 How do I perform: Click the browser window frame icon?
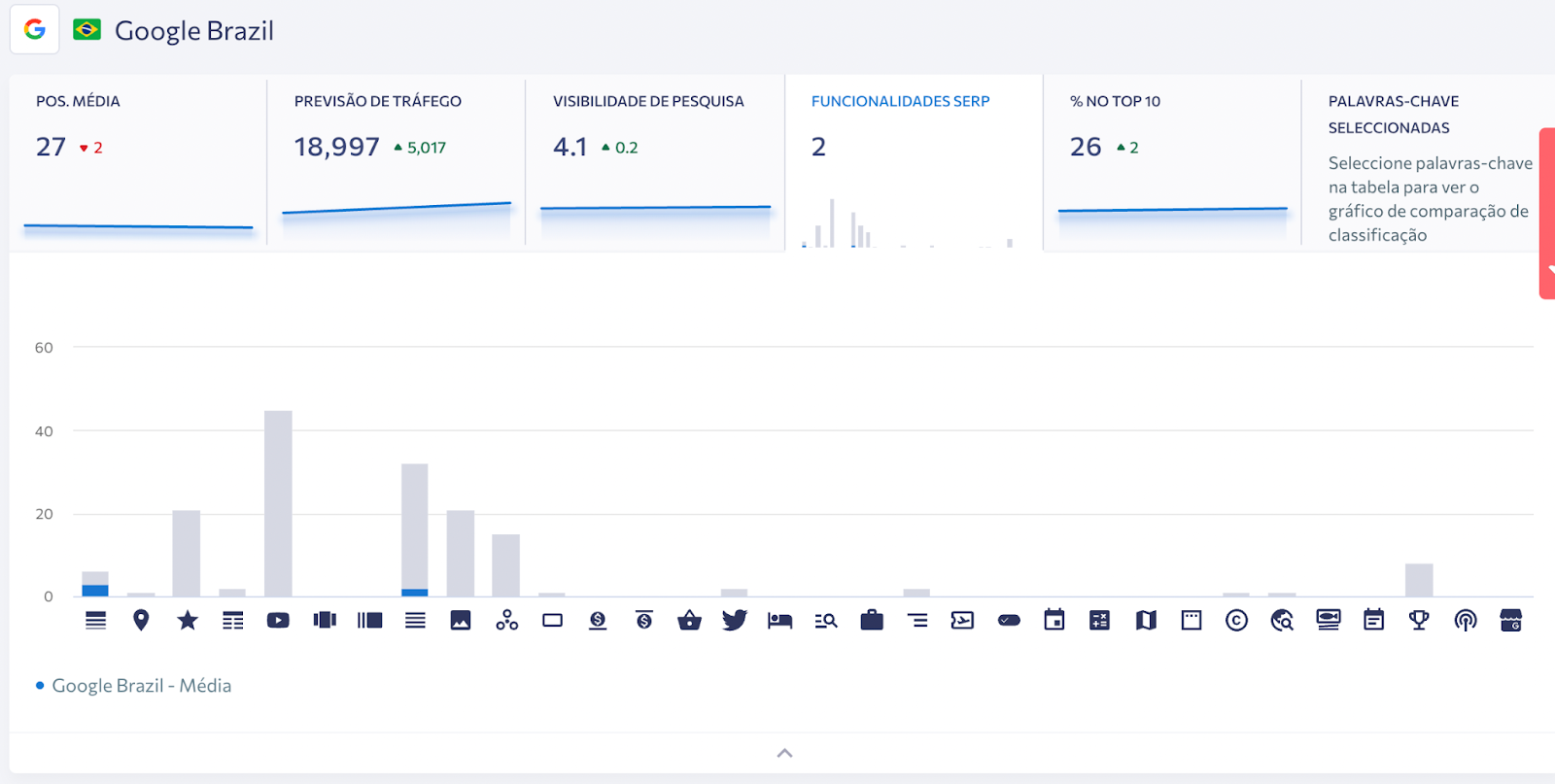pos(1192,620)
